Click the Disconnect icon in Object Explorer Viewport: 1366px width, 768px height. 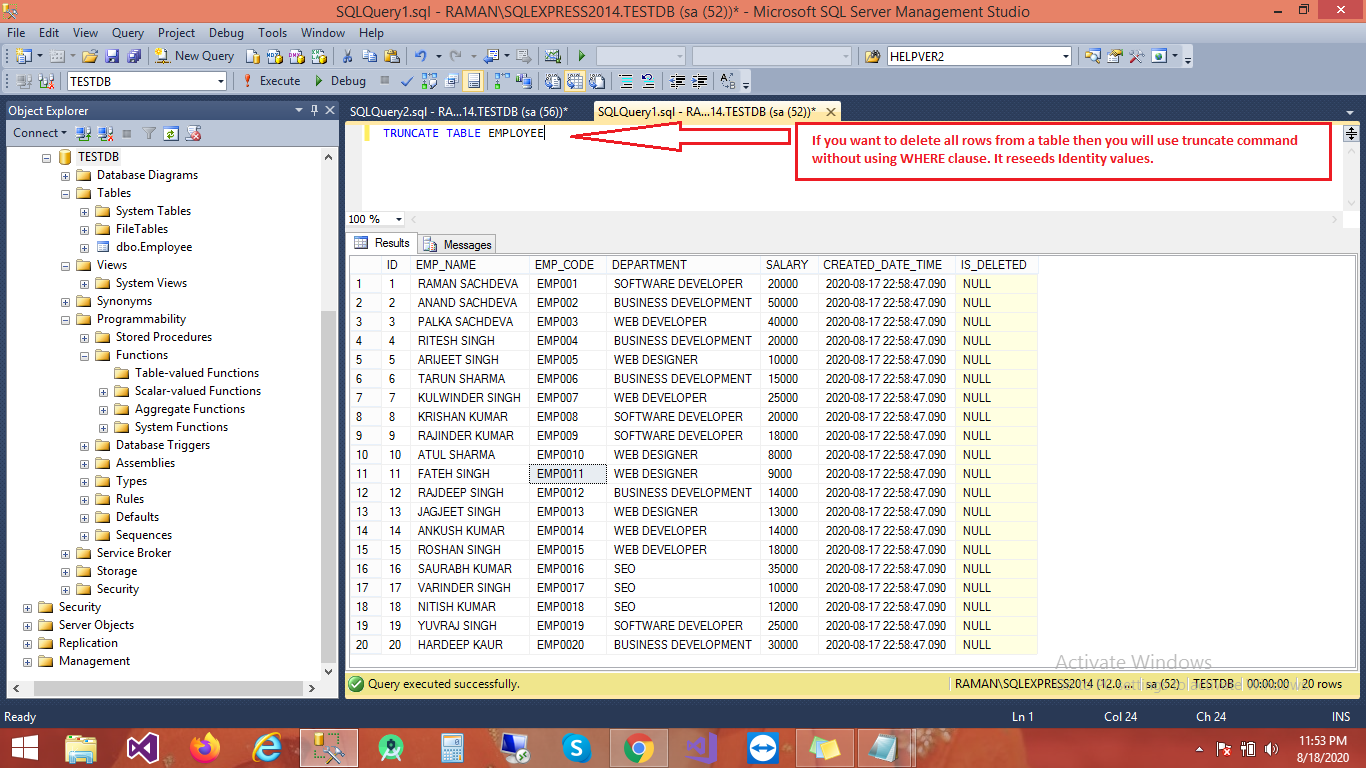pos(103,133)
